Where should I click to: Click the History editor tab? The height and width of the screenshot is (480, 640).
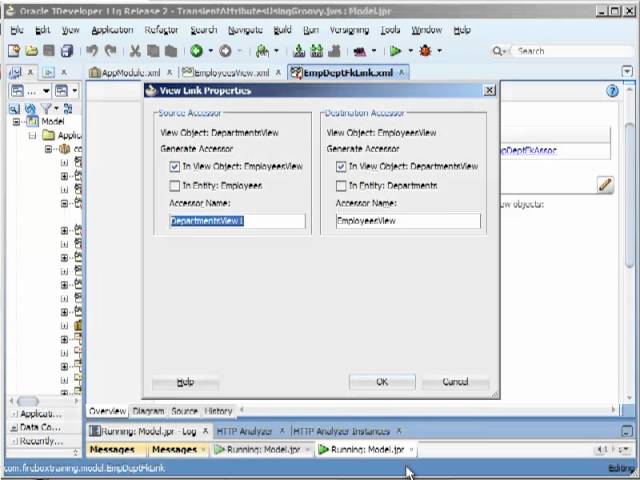point(218,411)
